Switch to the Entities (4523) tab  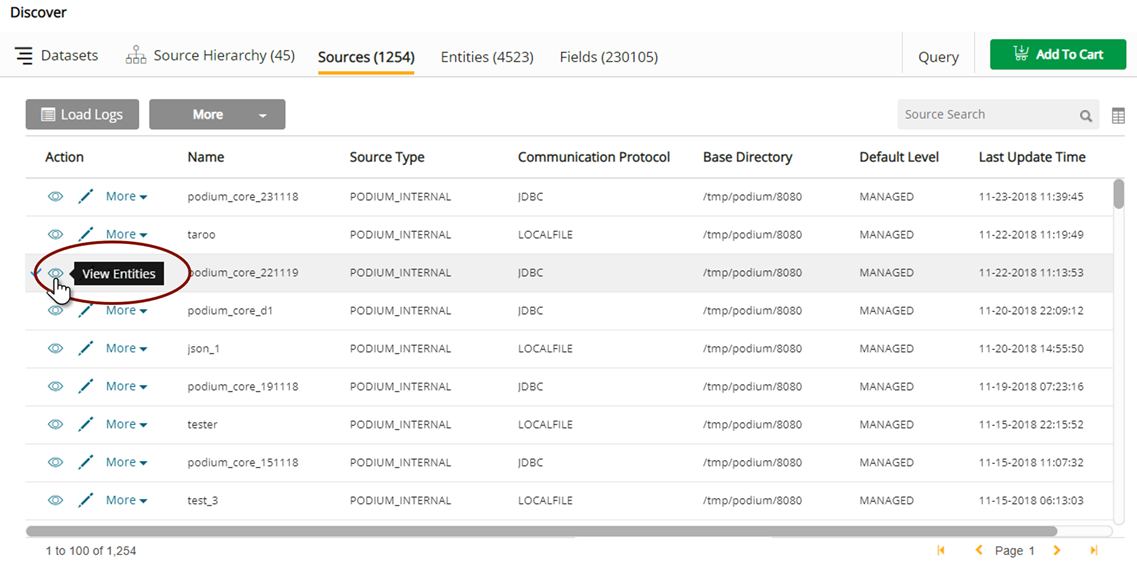[487, 57]
